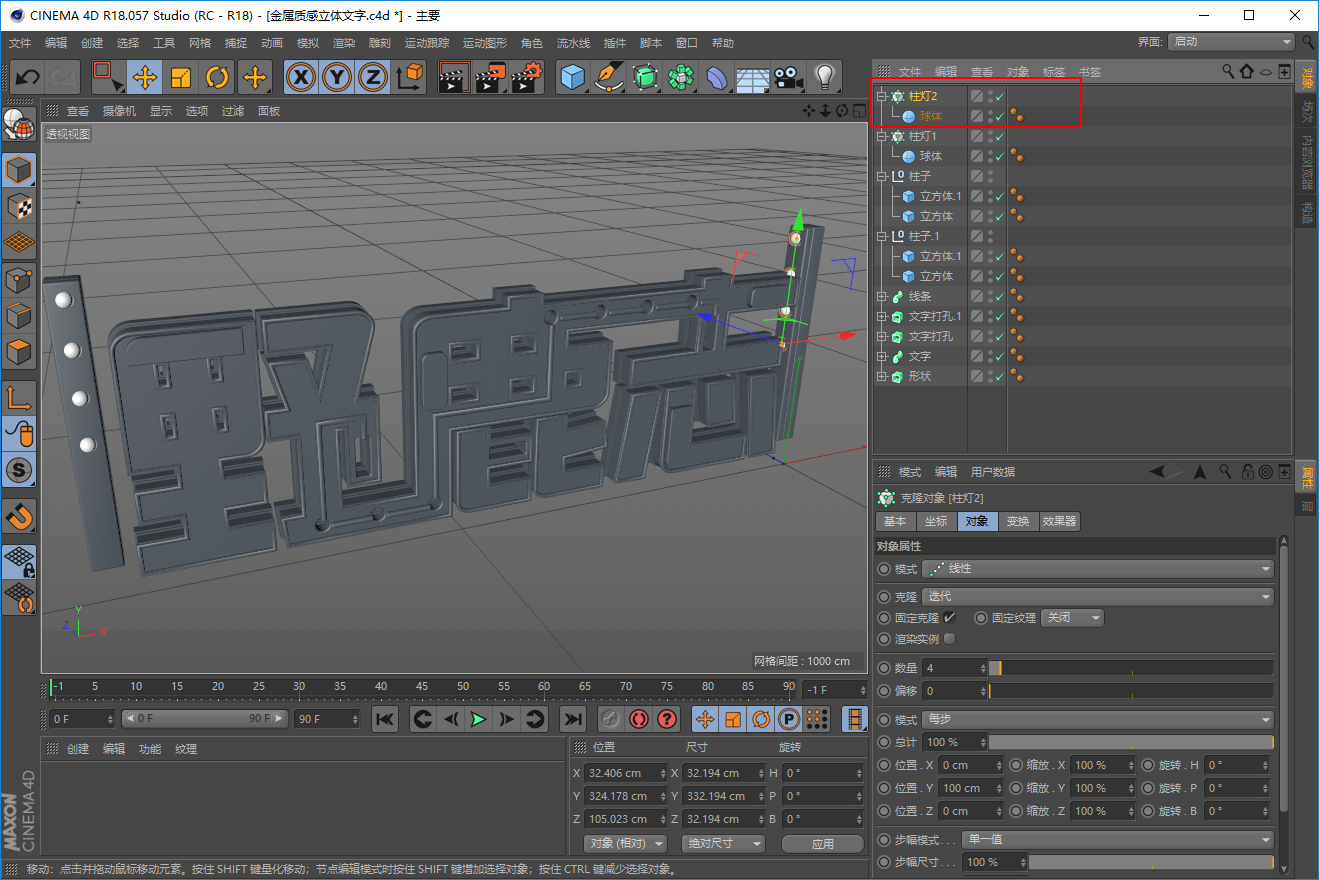Switch to Polygons mode in left toolbar
This screenshot has height=880, width=1319.
pyautogui.click(x=19, y=353)
